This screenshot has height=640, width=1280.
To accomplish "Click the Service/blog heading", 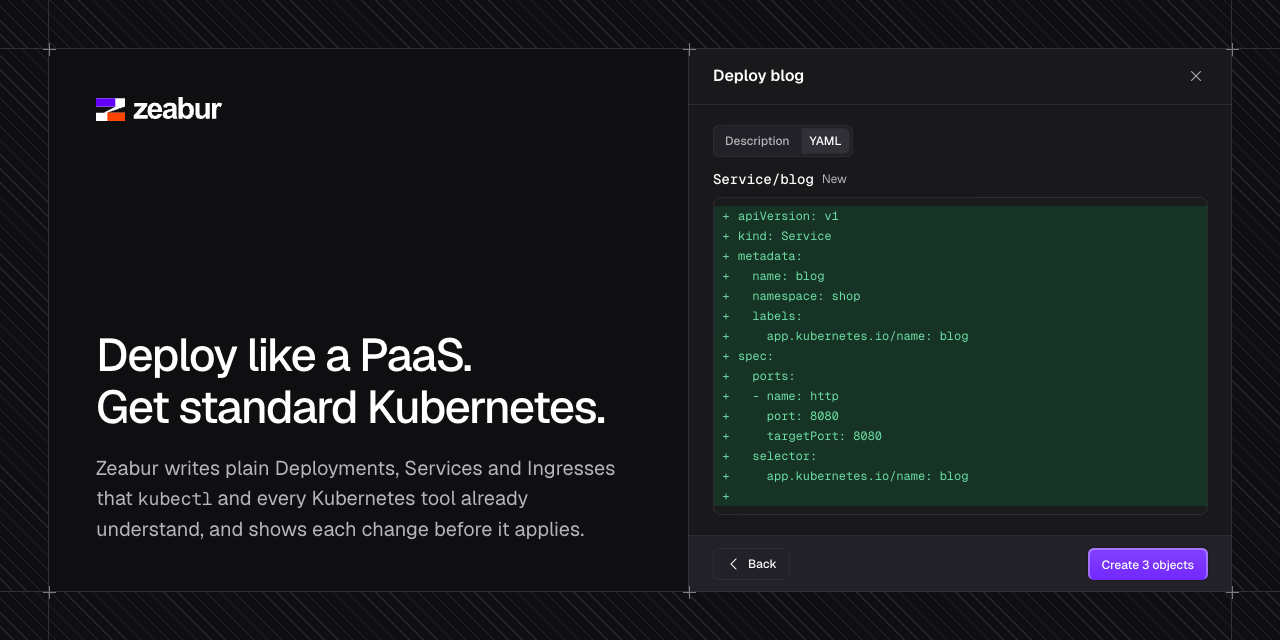I will pyautogui.click(x=763, y=179).
